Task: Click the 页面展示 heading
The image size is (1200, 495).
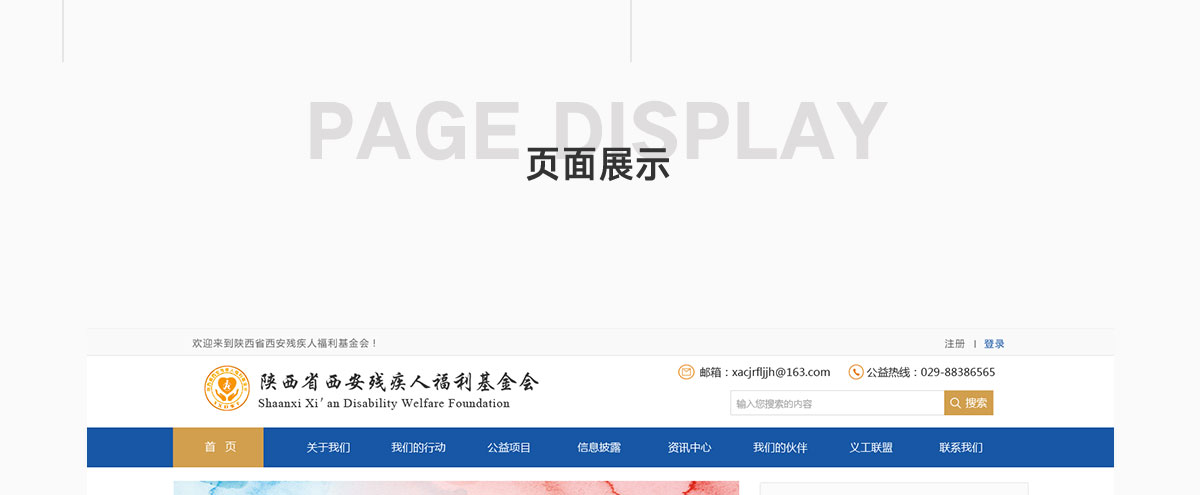Action: pos(598,165)
